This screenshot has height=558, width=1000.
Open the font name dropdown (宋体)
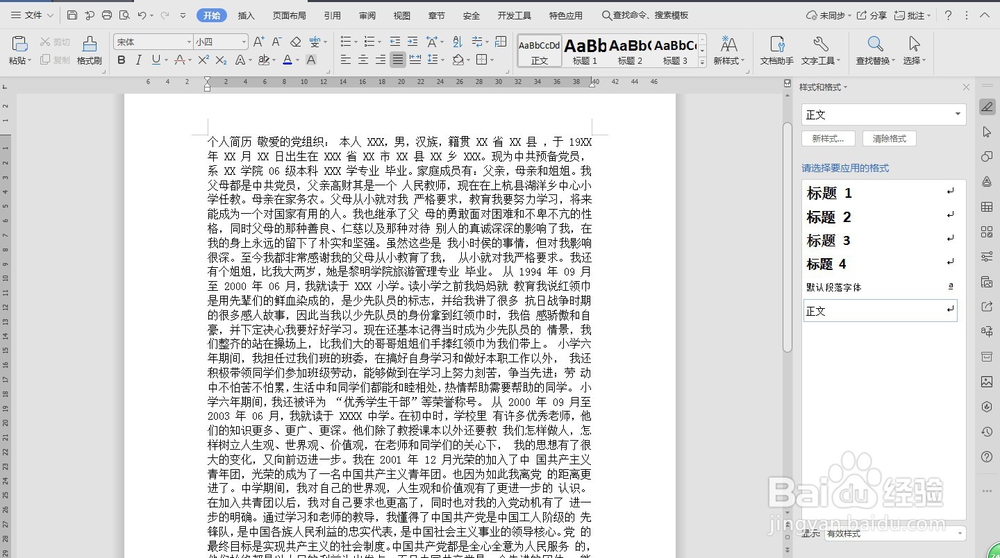(189, 41)
